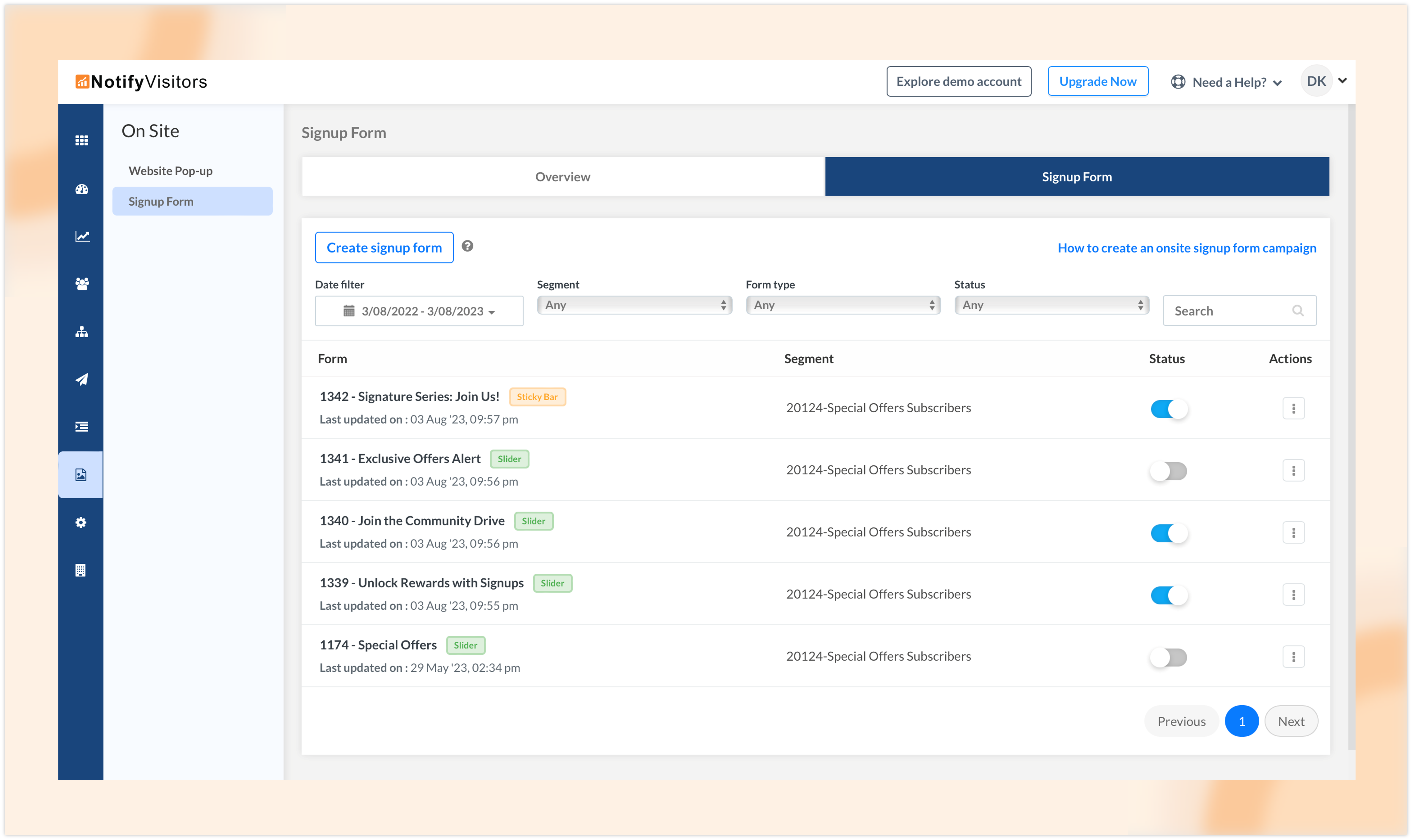
Task: Click the vertical scrollbar on the right
Action: coord(1351,424)
